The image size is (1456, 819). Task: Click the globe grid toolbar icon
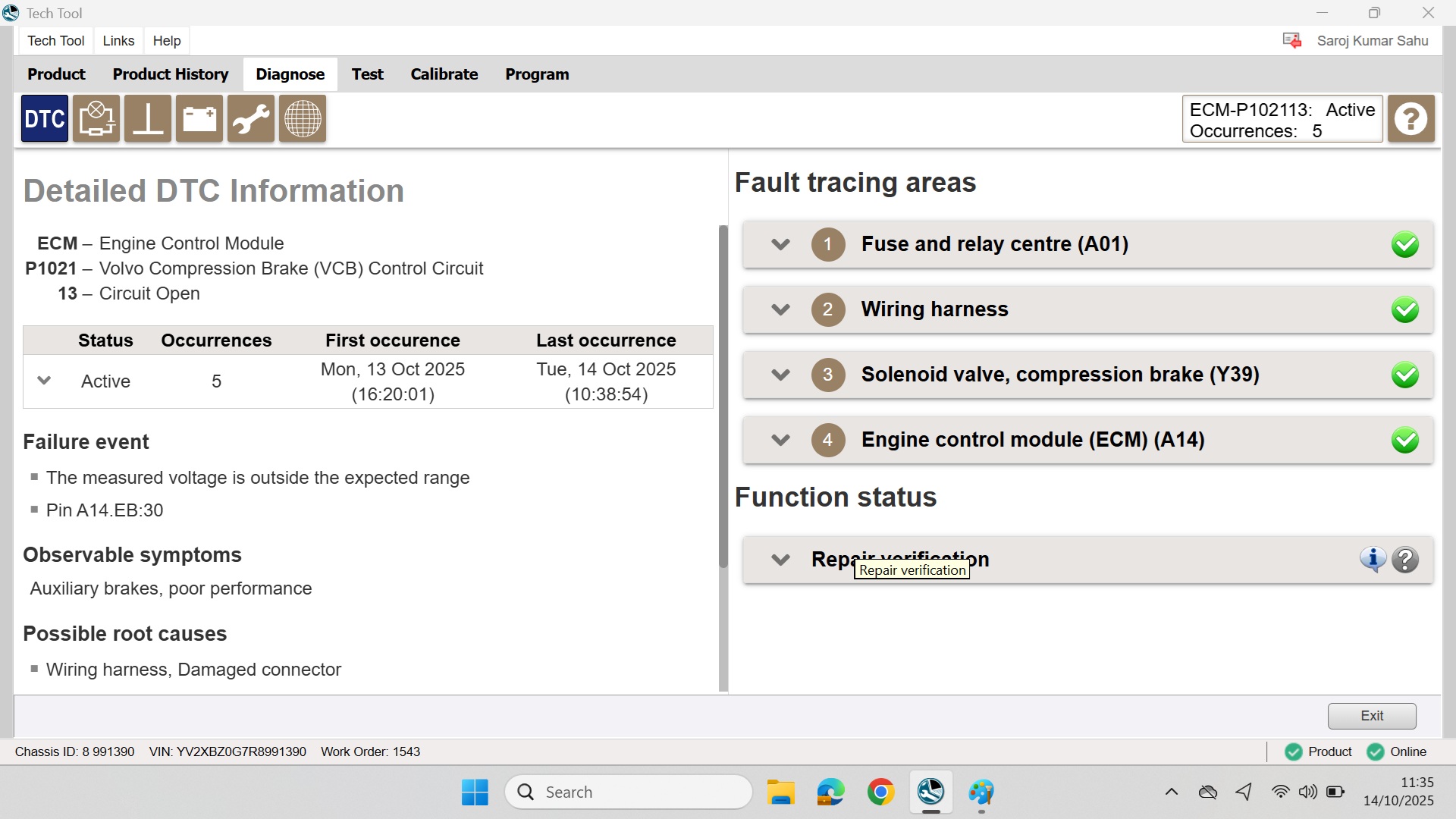click(303, 119)
